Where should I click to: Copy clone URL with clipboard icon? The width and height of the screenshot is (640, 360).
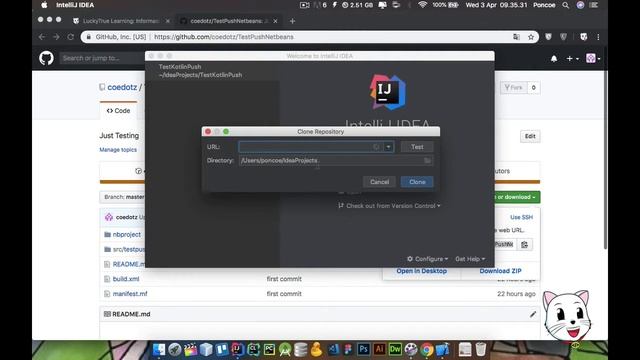pyautogui.click(x=524, y=244)
